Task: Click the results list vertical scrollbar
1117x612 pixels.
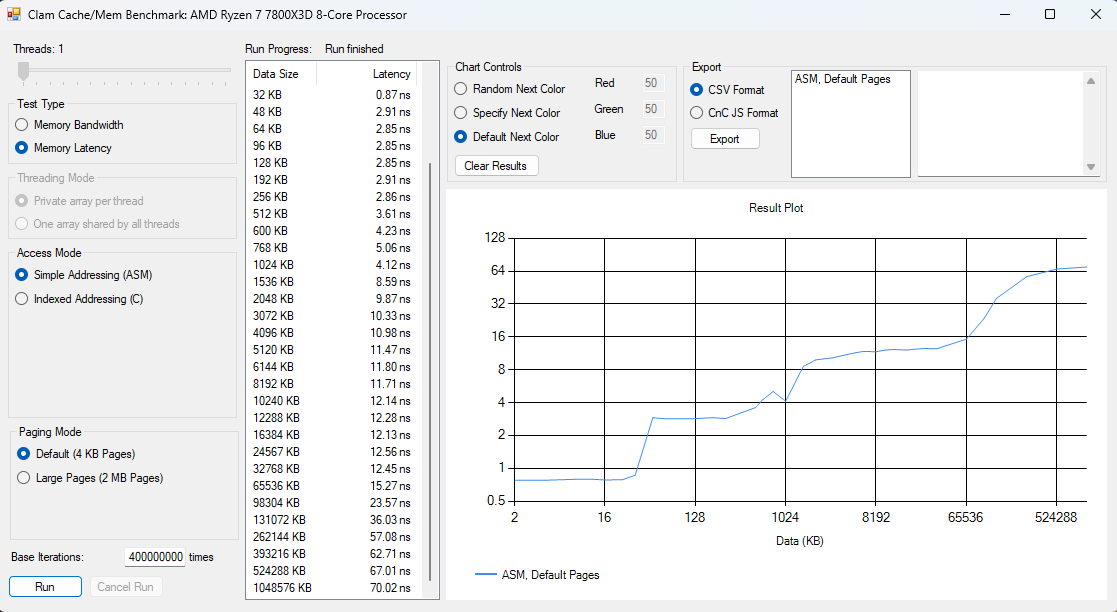Action: [x=430, y=373]
